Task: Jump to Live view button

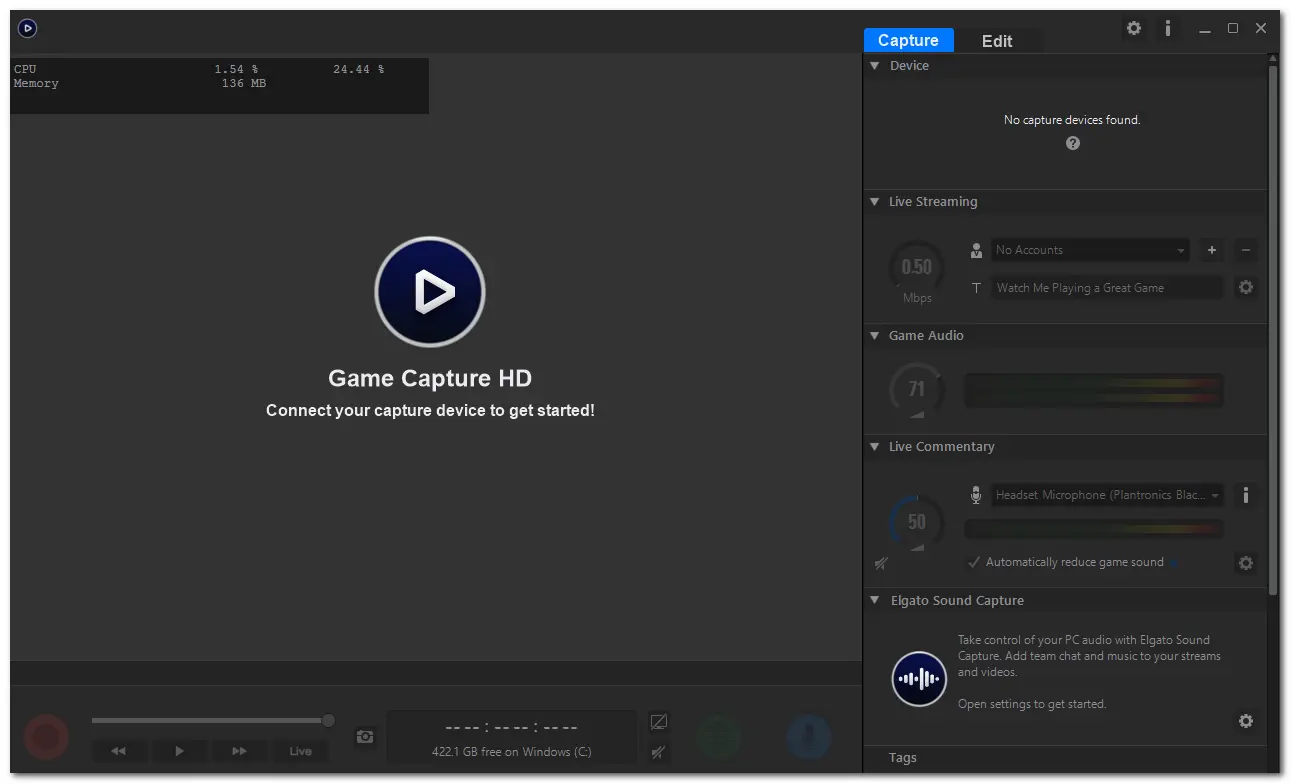Action: [300, 751]
